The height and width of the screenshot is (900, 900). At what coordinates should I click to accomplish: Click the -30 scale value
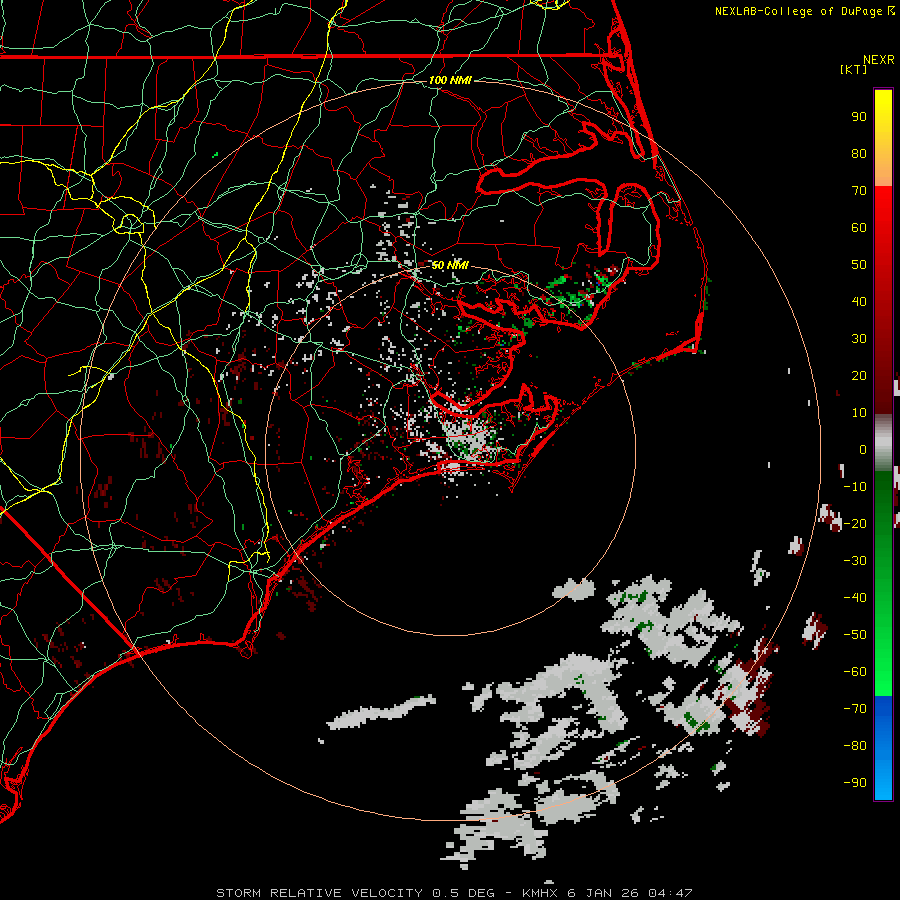pyautogui.click(x=855, y=561)
